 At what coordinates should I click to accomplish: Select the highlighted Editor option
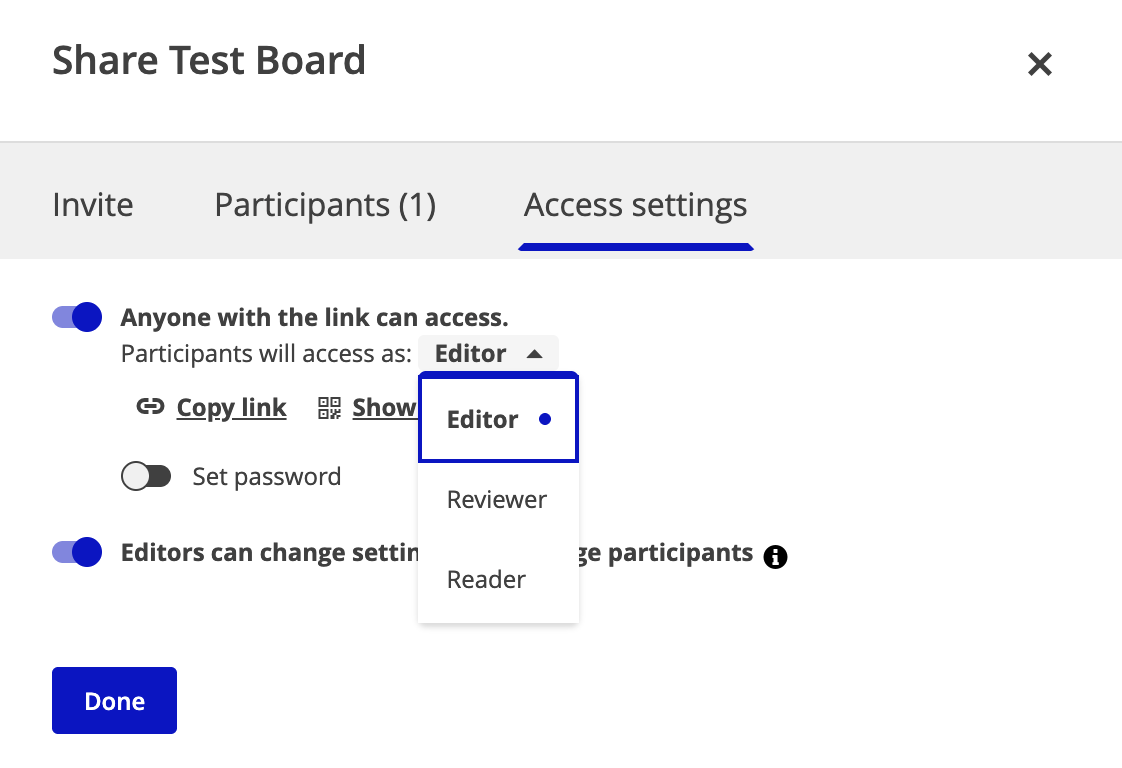tap(483, 419)
